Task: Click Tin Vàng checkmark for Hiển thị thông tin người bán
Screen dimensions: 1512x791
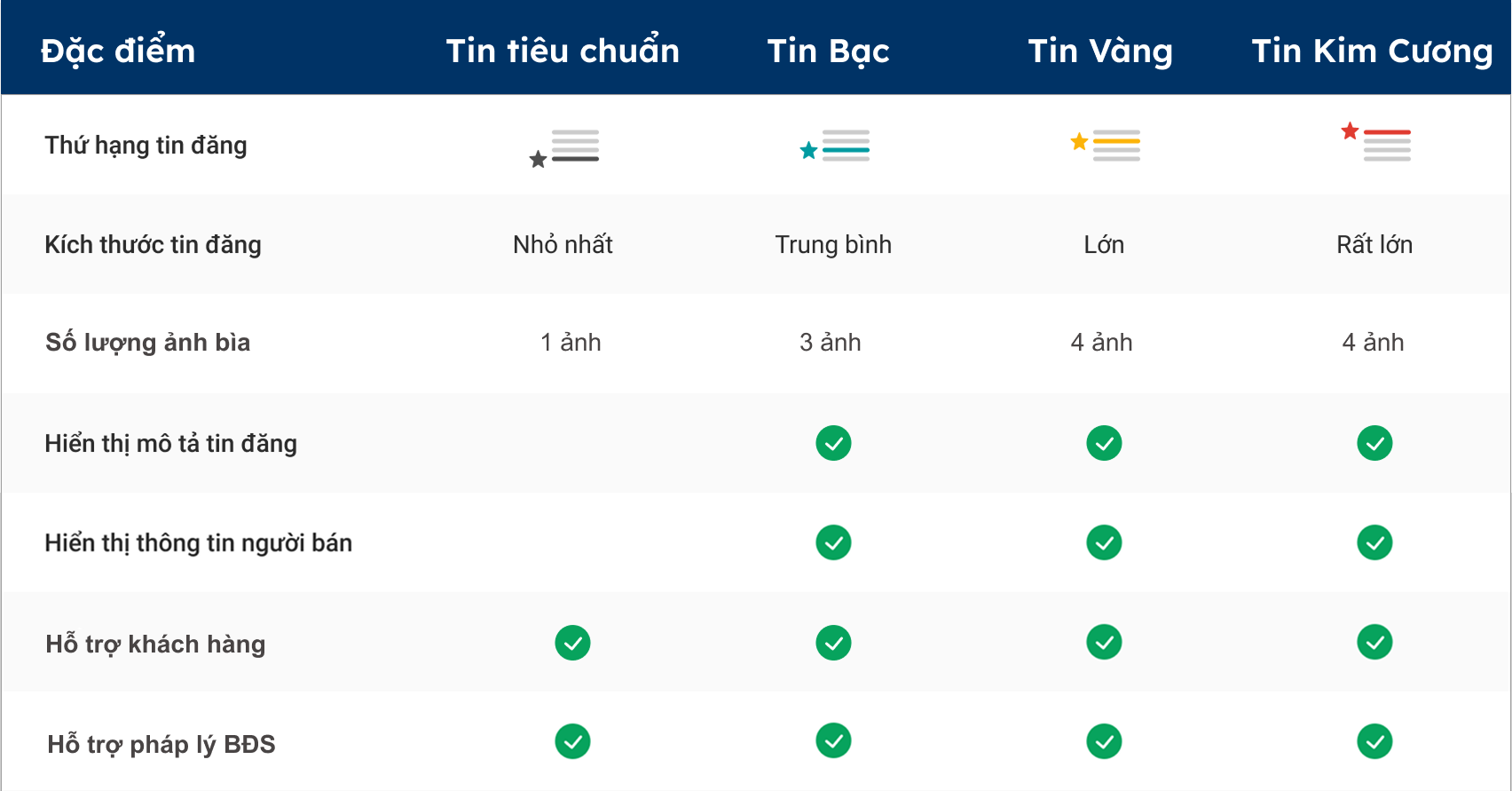Action: (x=1104, y=542)
